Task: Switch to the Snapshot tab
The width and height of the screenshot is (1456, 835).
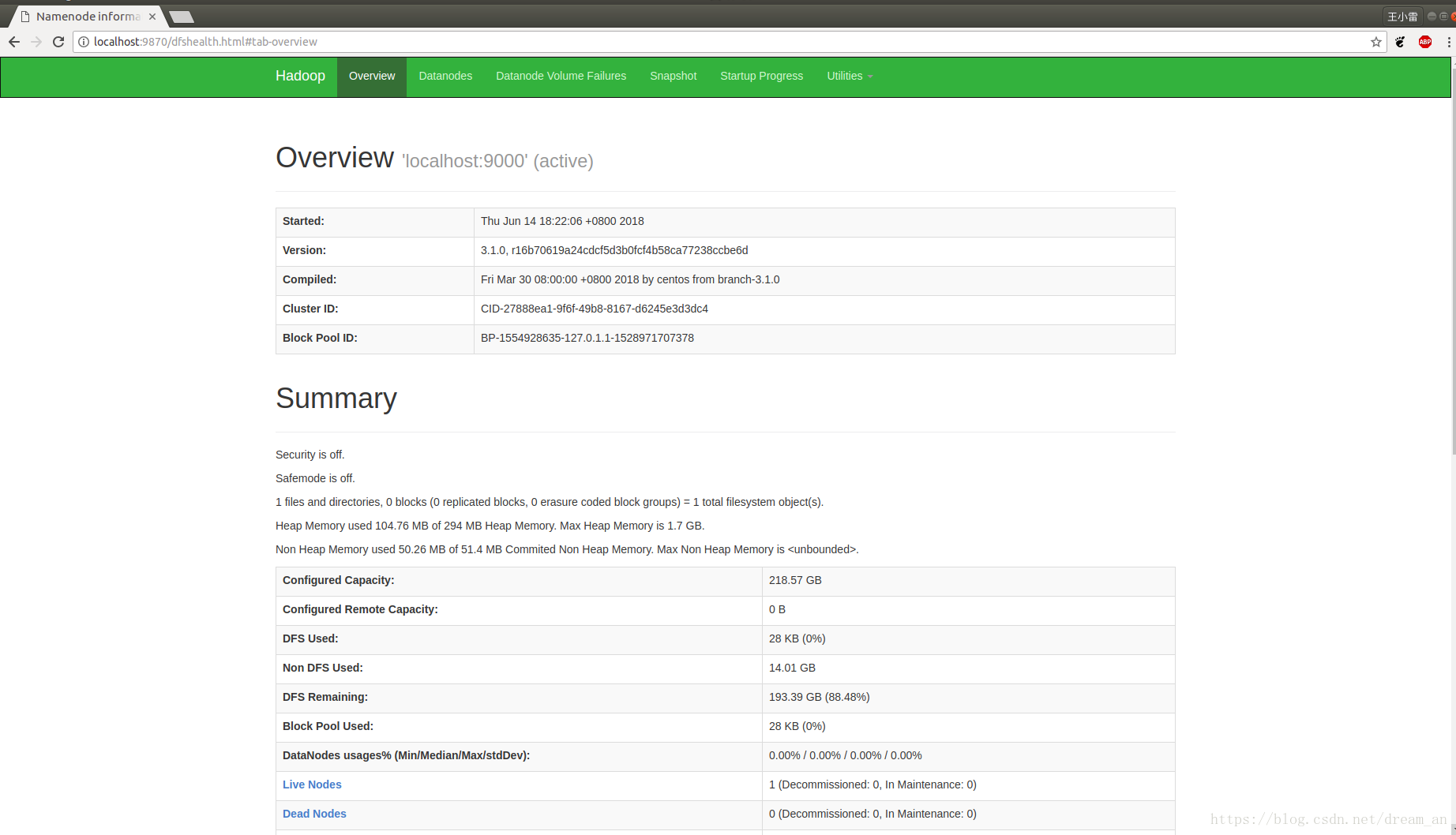Action: (x=673, y=76)
